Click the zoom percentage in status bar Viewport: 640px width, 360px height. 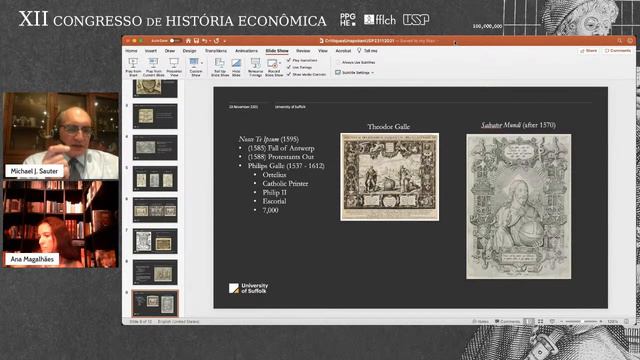pyautogui.click(x=613, y=322)
